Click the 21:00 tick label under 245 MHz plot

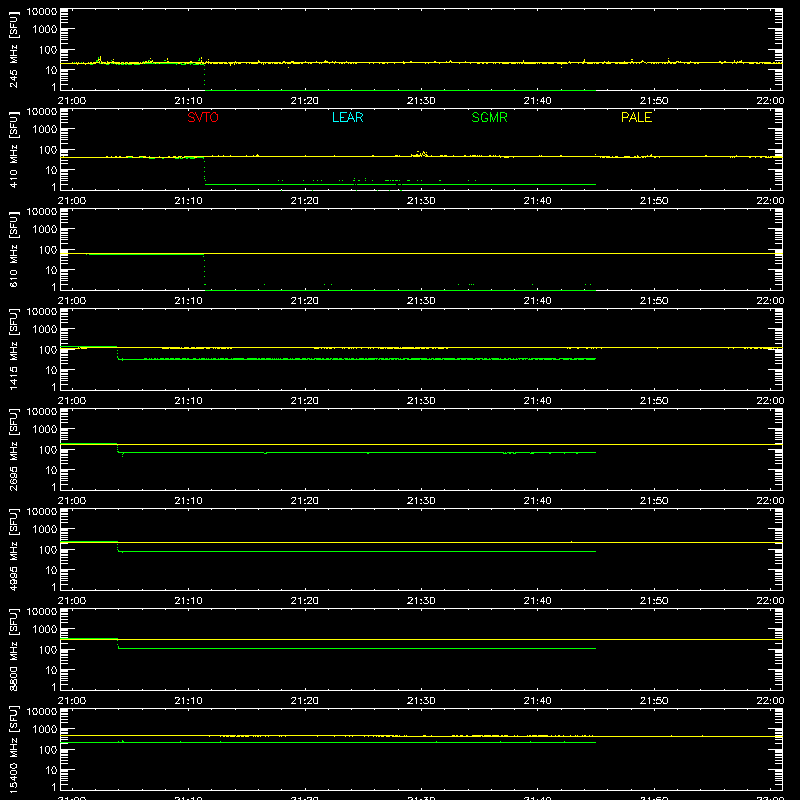pyautogui.click(x=72, y=101)
